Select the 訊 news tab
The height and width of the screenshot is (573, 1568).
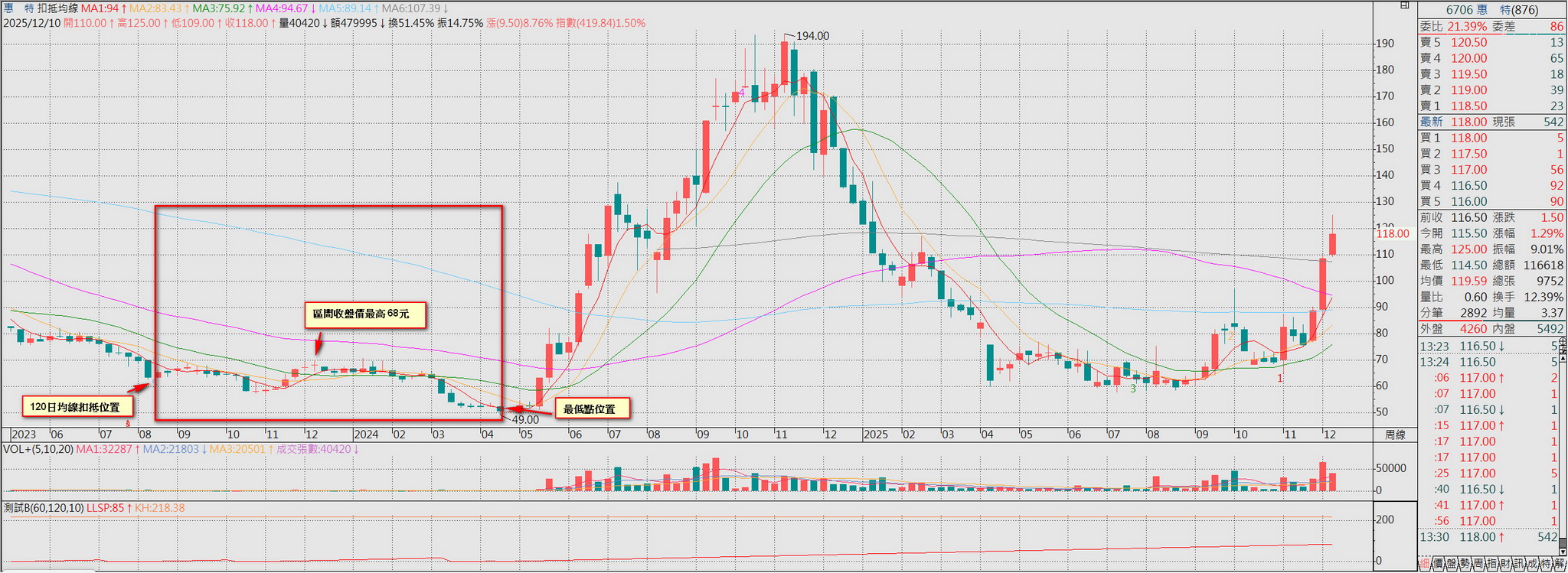click(1517, 565)
